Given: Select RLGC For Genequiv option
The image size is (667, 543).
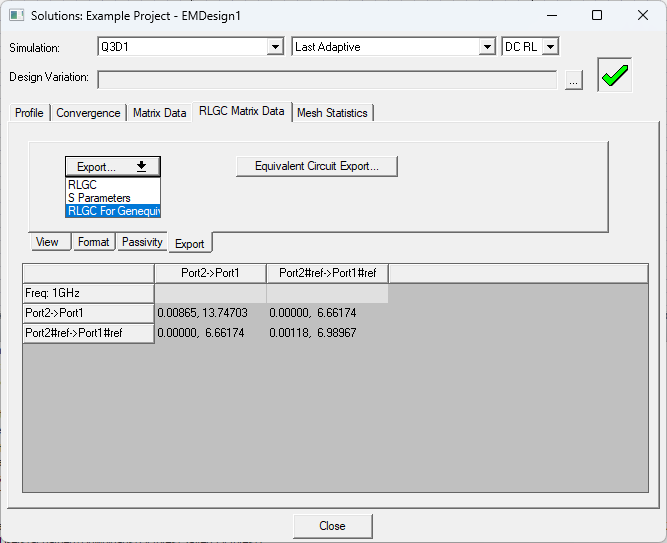Looking at the screenshot, I should [x=112, y=211].
